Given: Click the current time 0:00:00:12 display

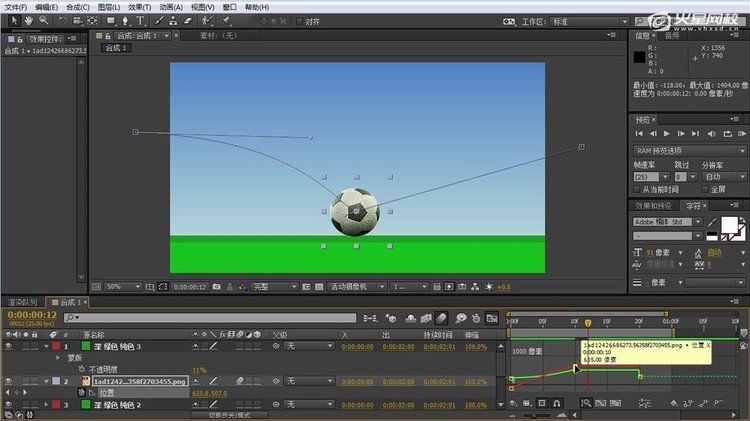Looking at the screenshot, I should click(32, 315).
